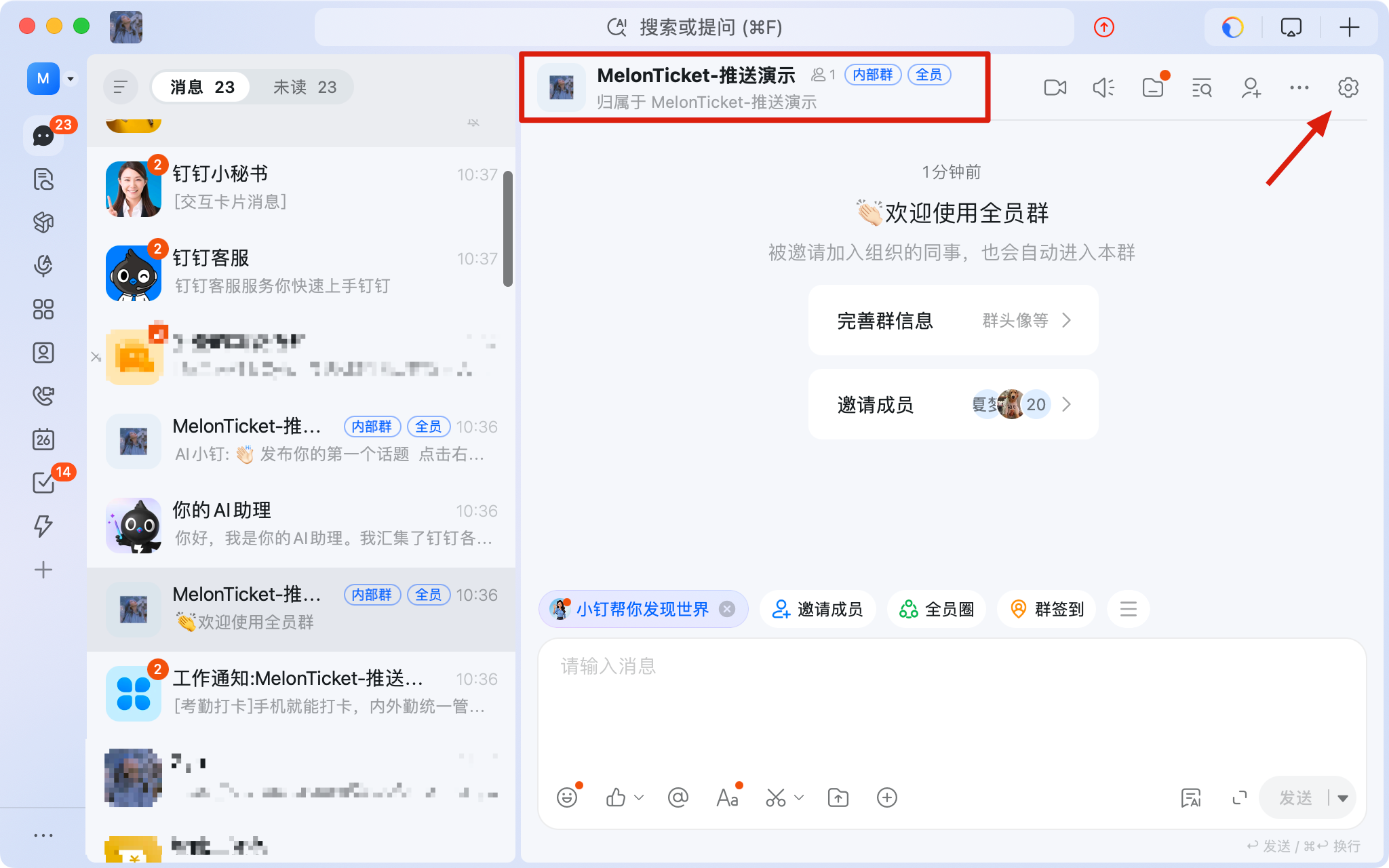Start a video meeting from chat header
Viewport: 1389px width, 868px height.
(x=1055, y=87)
